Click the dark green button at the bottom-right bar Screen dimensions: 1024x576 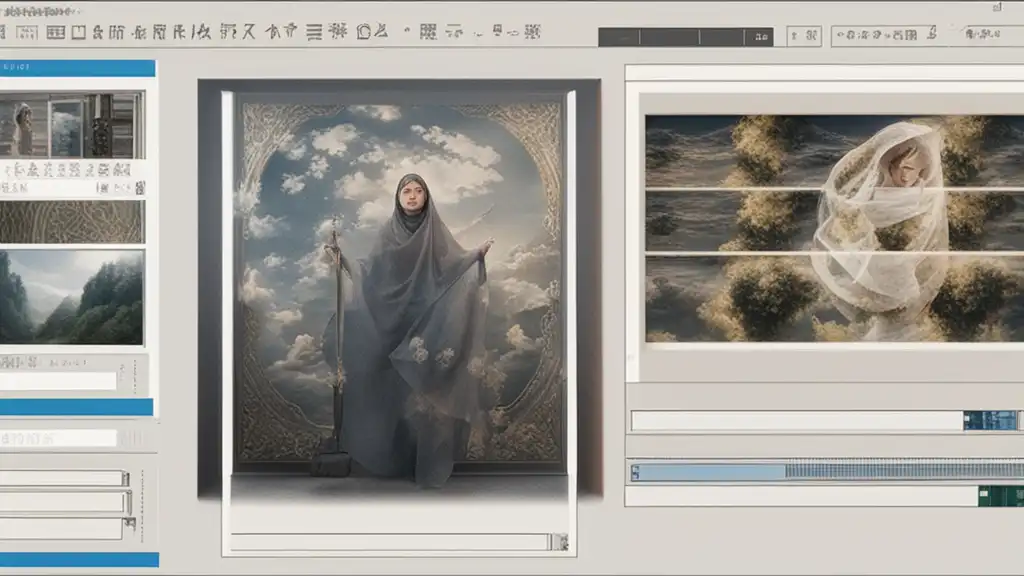(1000, 496)
